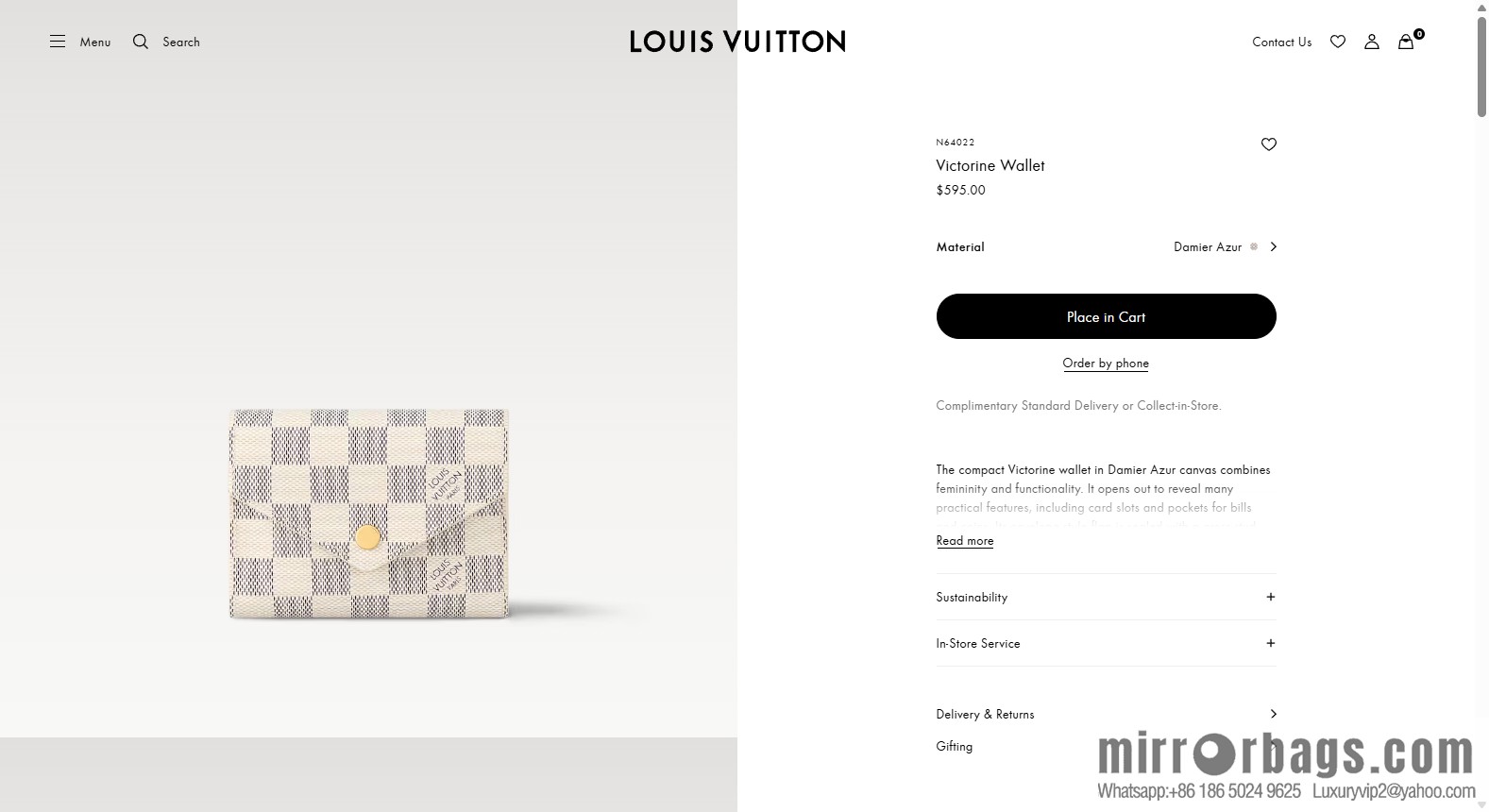Click the Search text field
The width and height of the screenshot is (1489, 812).
tap(181, 42)
